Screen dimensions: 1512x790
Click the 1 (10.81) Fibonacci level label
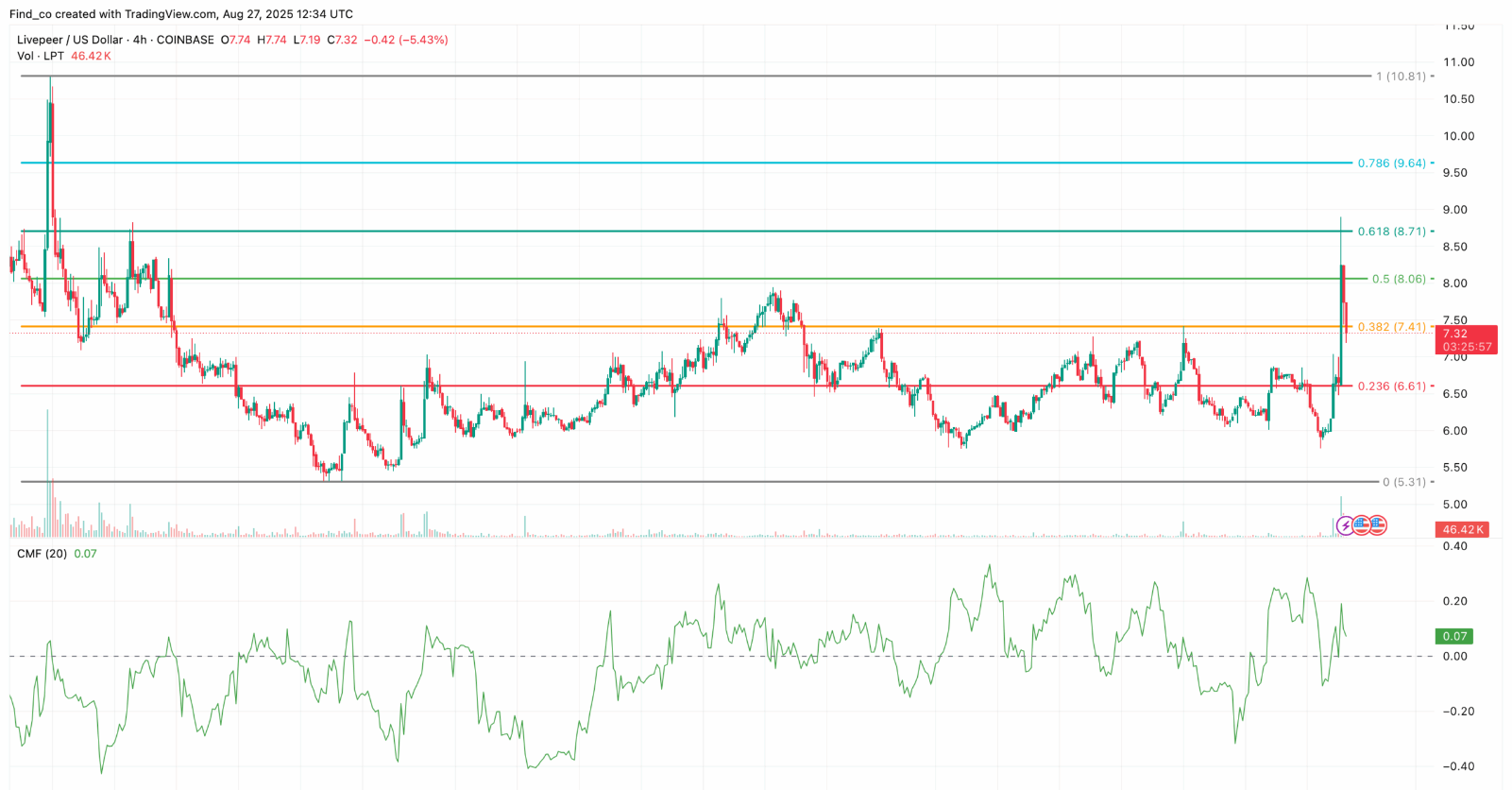coord(1401,77)
